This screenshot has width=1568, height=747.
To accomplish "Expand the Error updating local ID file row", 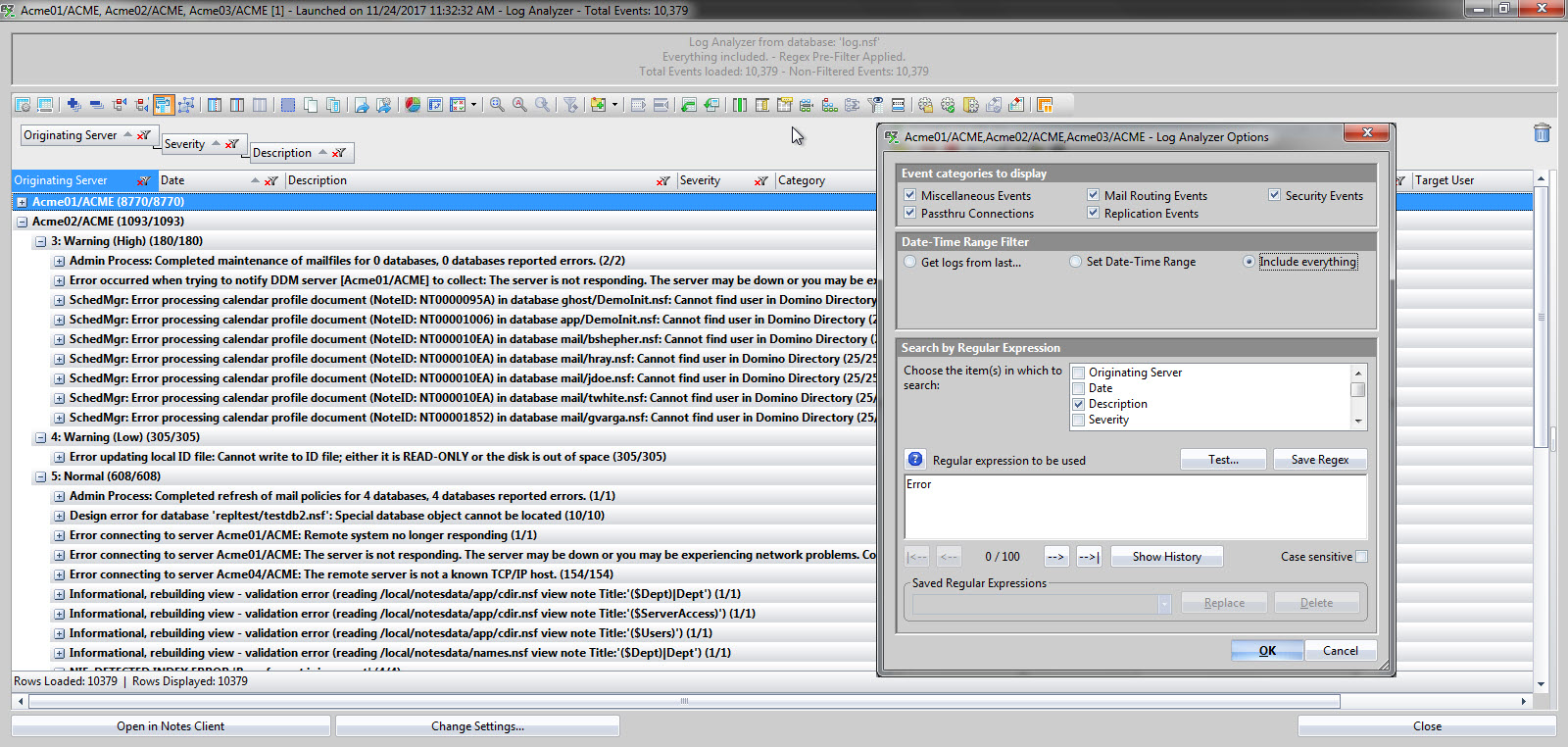I will pos(60,457).
